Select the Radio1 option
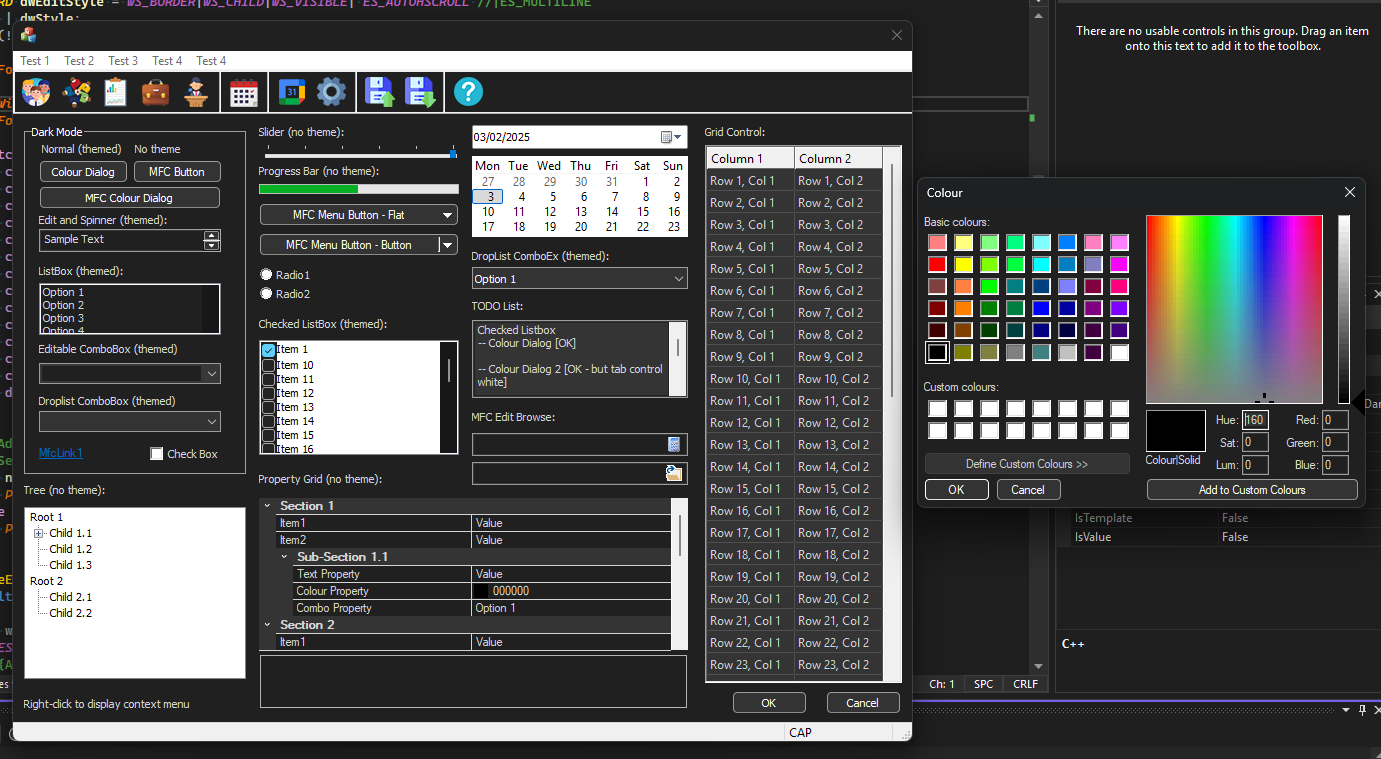The width and height of the screenshot is (1381, 759). coord(266,274)
